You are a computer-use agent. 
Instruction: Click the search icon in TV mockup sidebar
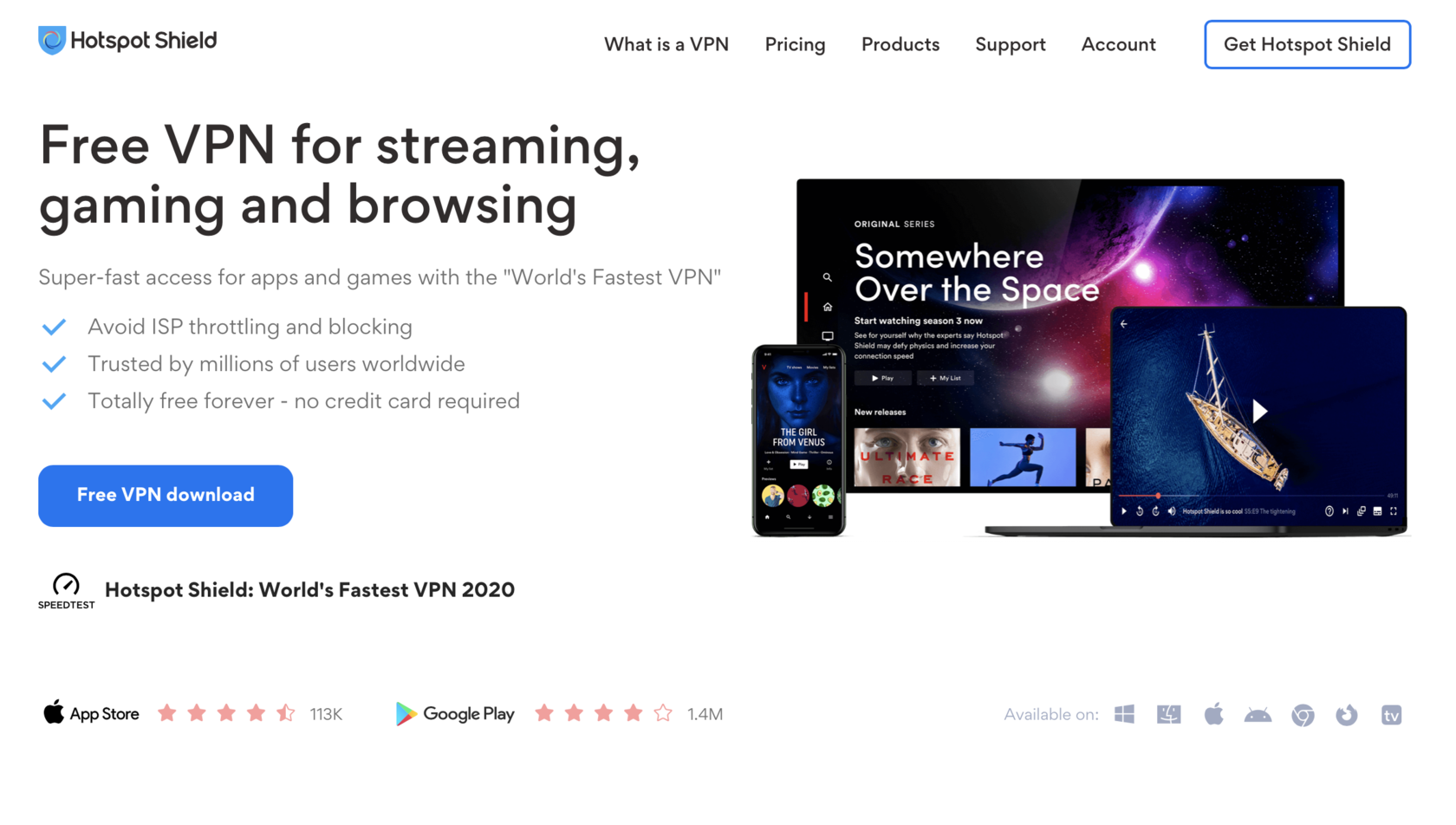click(827, 277)
